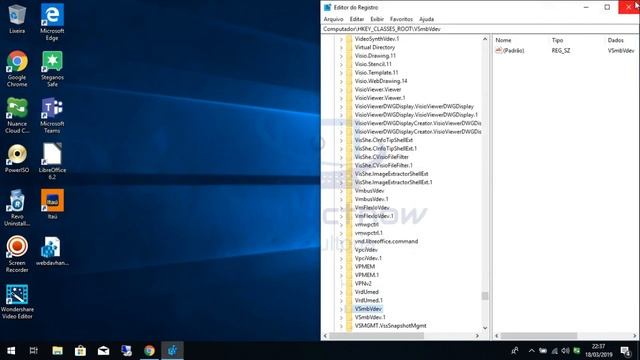Select the Google Chrome desktop shortcut
This screenshot has height=360, width=640.
point(17,69)
